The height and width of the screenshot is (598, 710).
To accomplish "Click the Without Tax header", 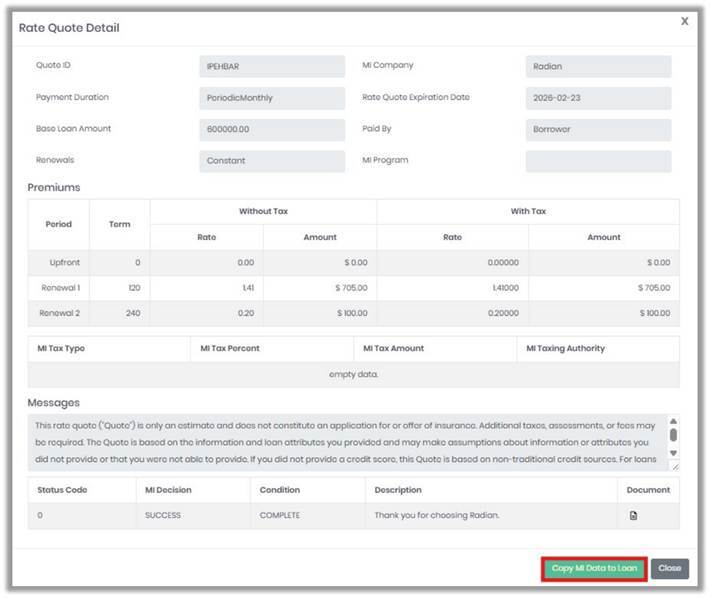I will coord(263,211).
